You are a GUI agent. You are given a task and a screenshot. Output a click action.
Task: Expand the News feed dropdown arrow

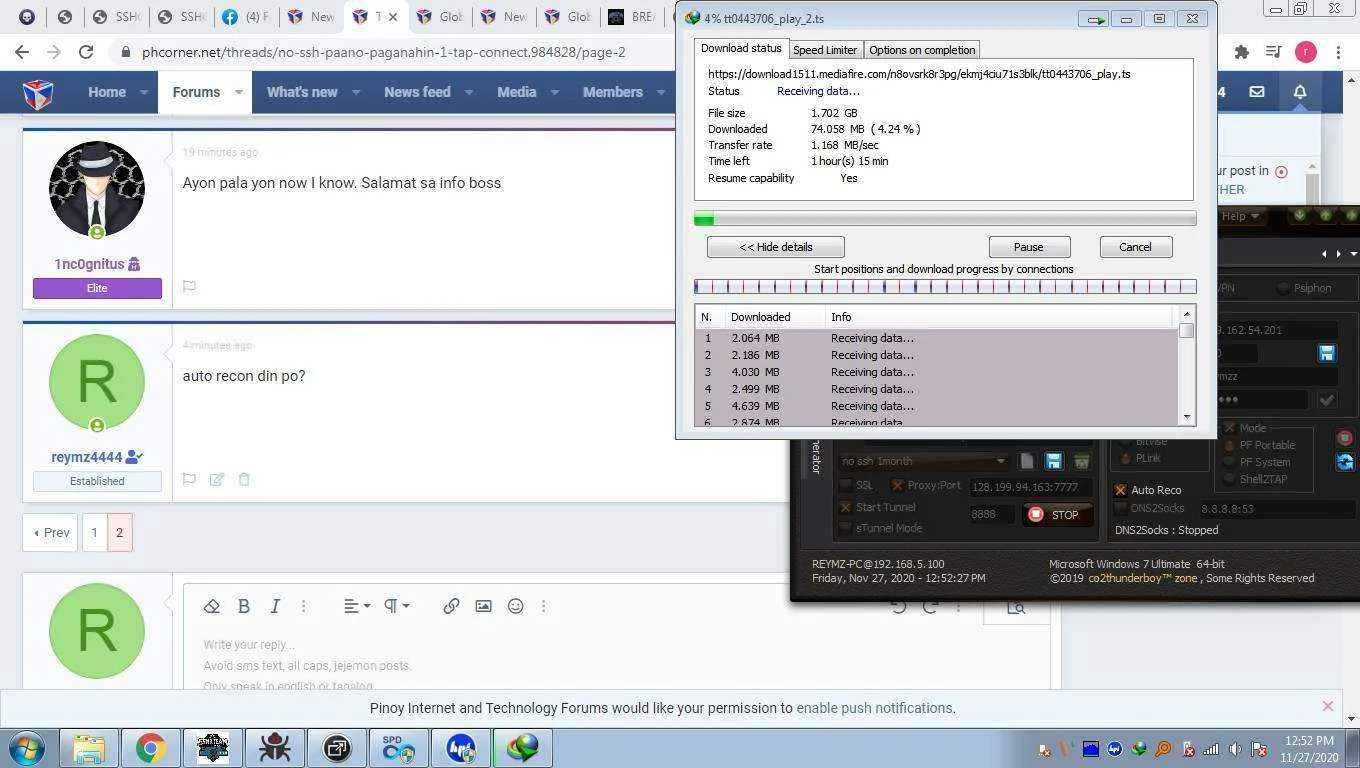(469, 92)
